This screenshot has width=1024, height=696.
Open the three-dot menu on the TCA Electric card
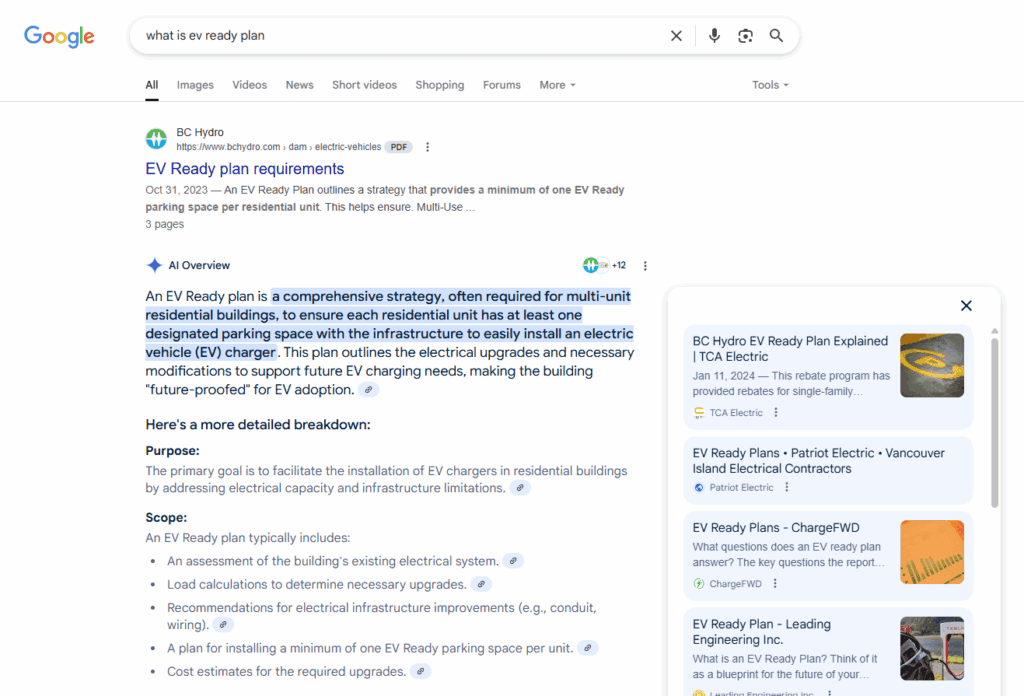point(776,412)
